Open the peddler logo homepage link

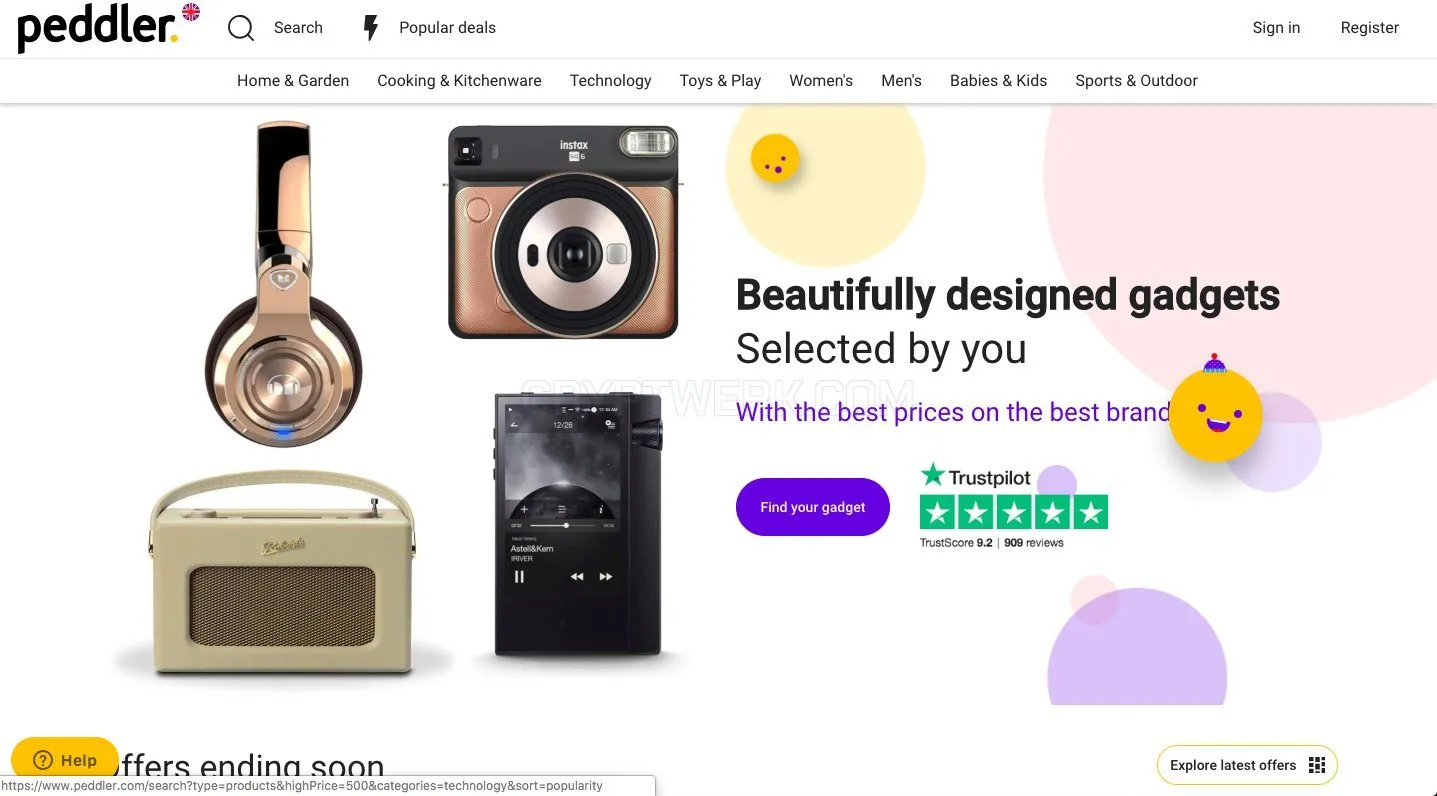(x=98, y=28)
